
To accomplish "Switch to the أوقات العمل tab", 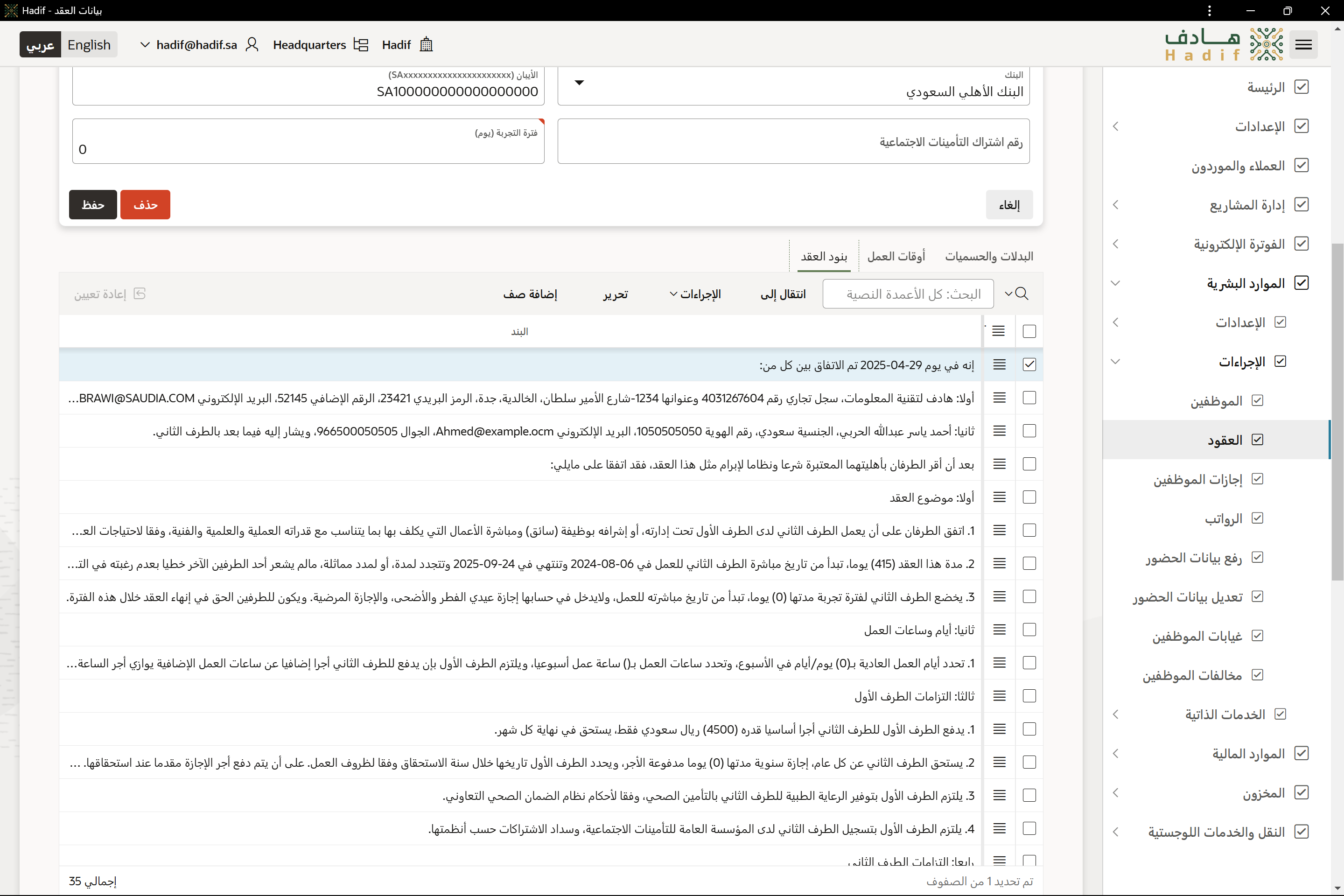I will pyautogui.click(x=896, y=257).
